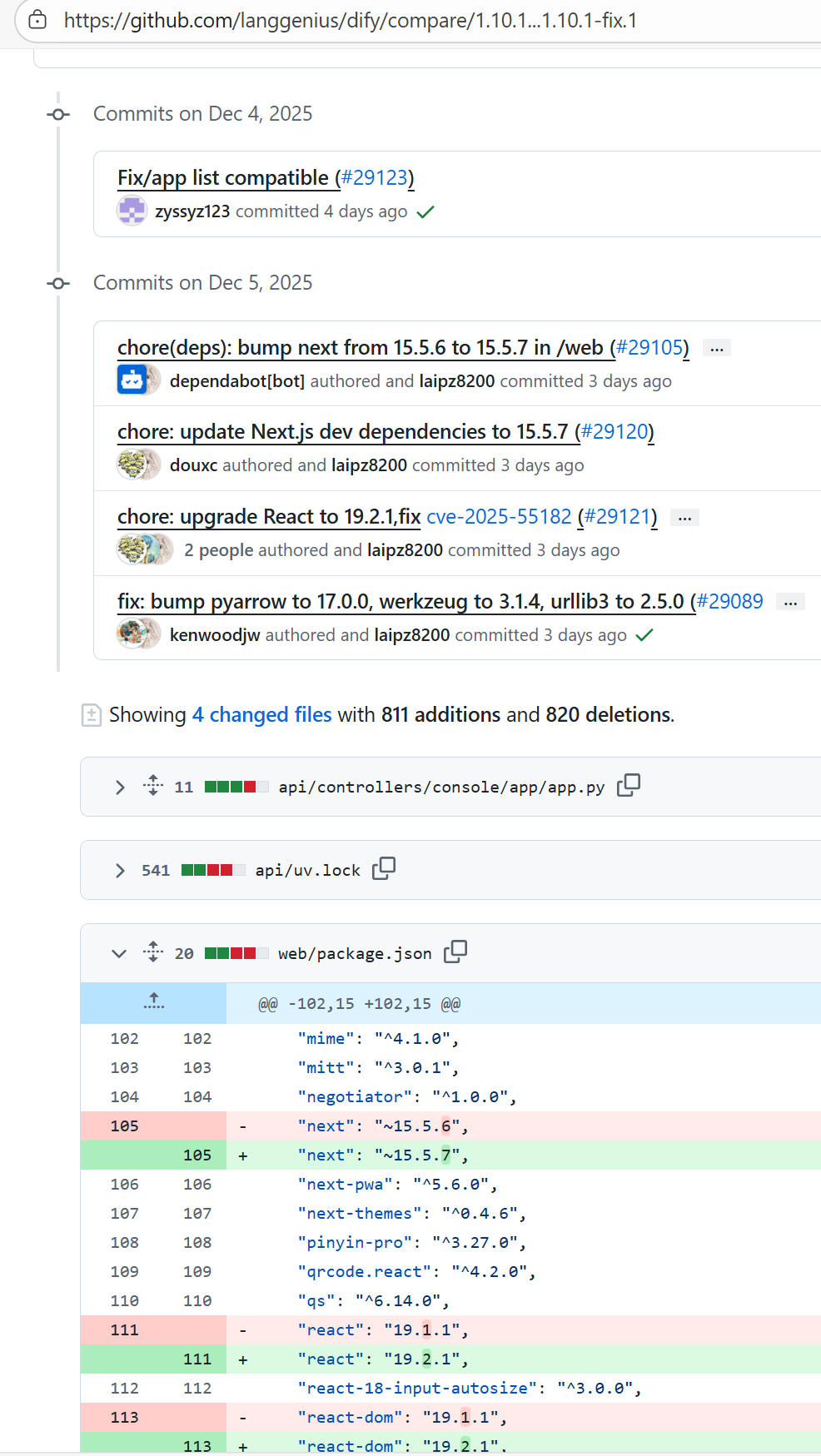Open pull request #29123 link
Viewport: 821px width, 1456px height.
pos(375,178)
